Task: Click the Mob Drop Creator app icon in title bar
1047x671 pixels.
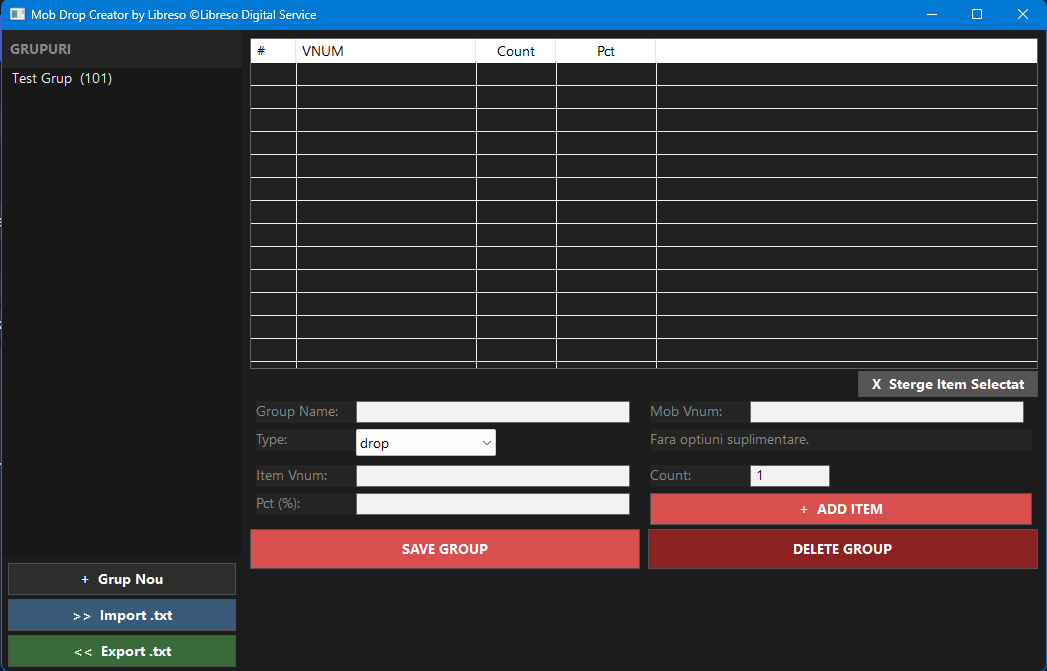Action: 15,14
